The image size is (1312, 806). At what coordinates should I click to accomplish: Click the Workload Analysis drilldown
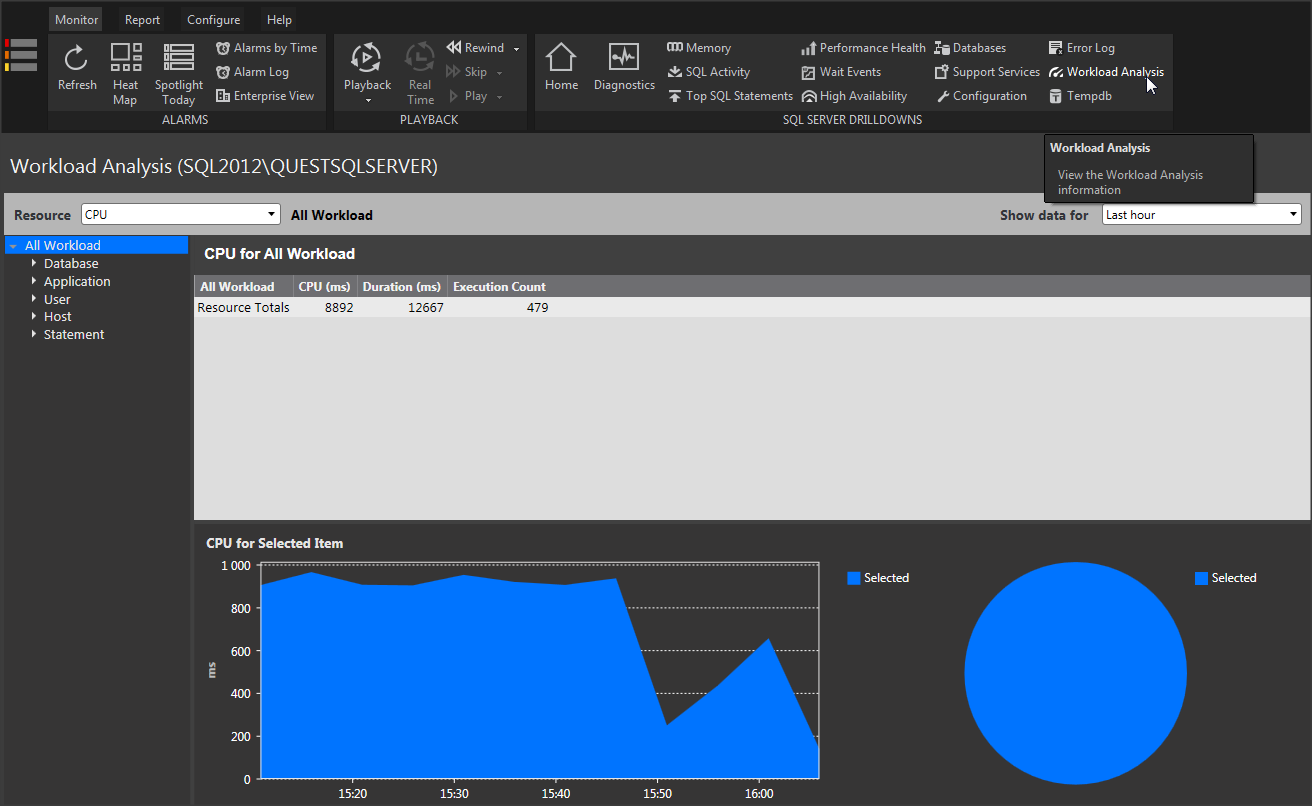coord(1106,72)
